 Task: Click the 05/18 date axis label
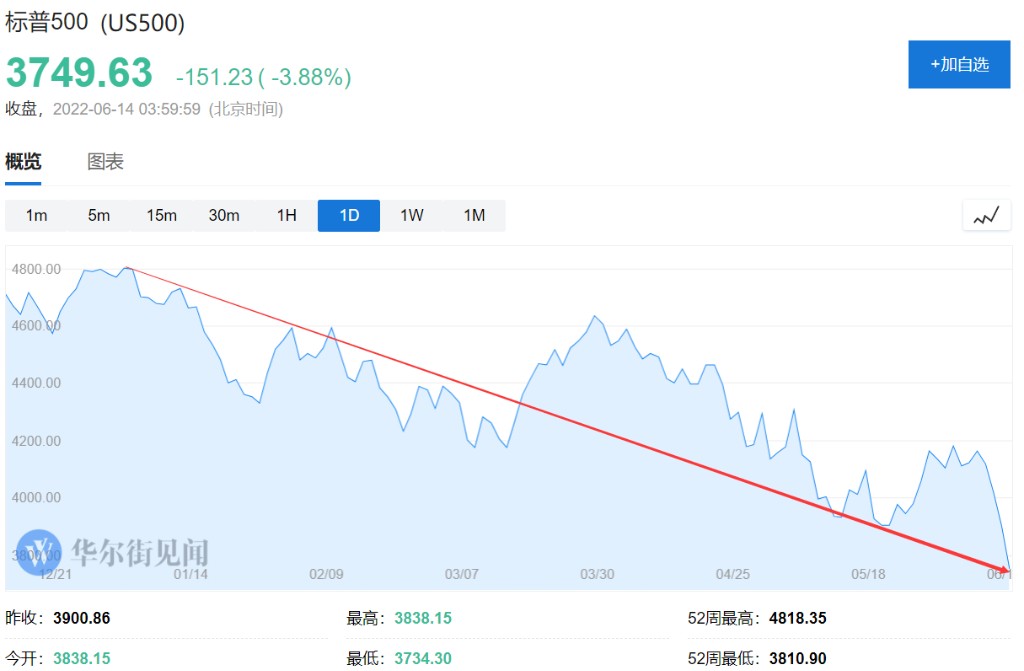(868, 574)
